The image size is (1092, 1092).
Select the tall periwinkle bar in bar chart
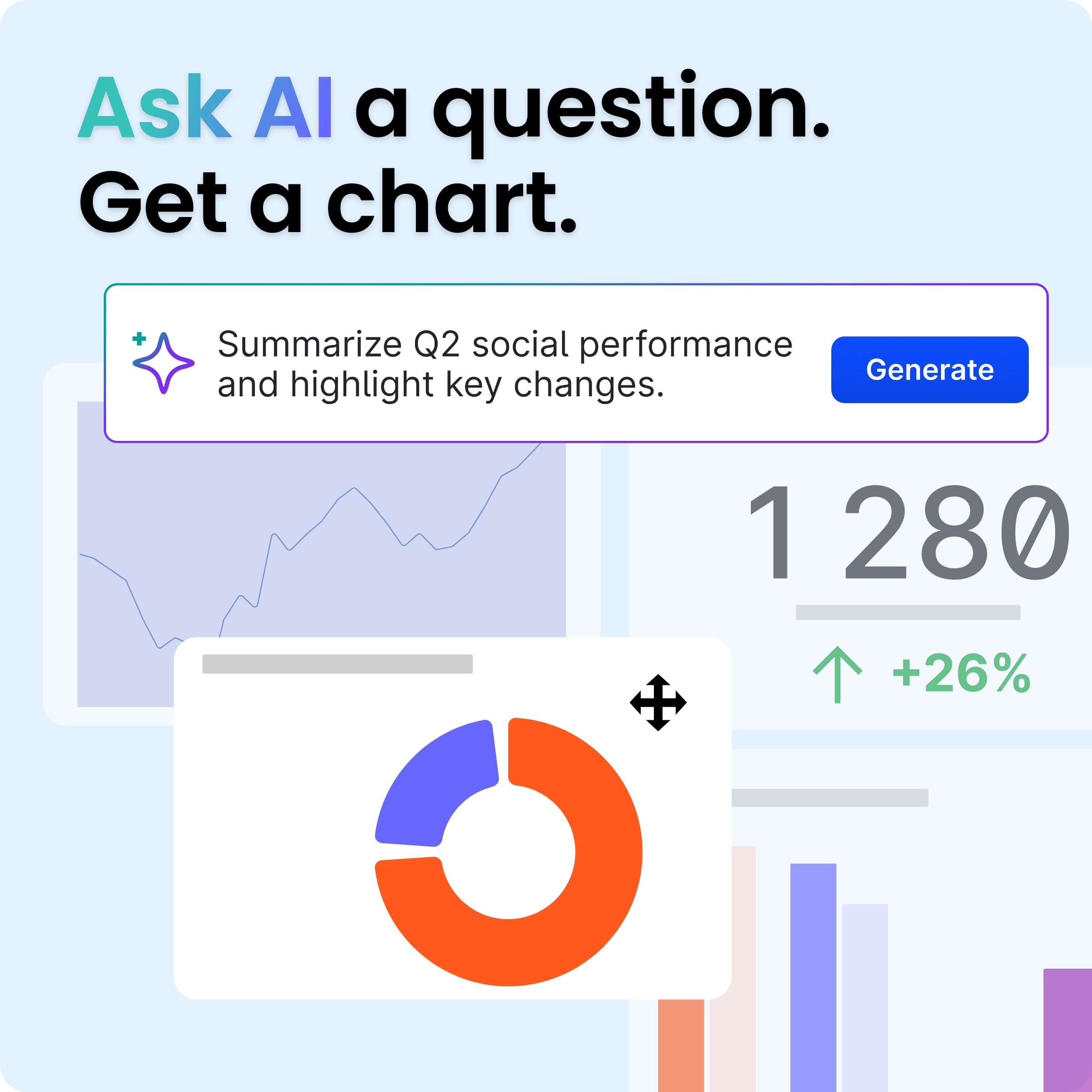click(813, 977)
